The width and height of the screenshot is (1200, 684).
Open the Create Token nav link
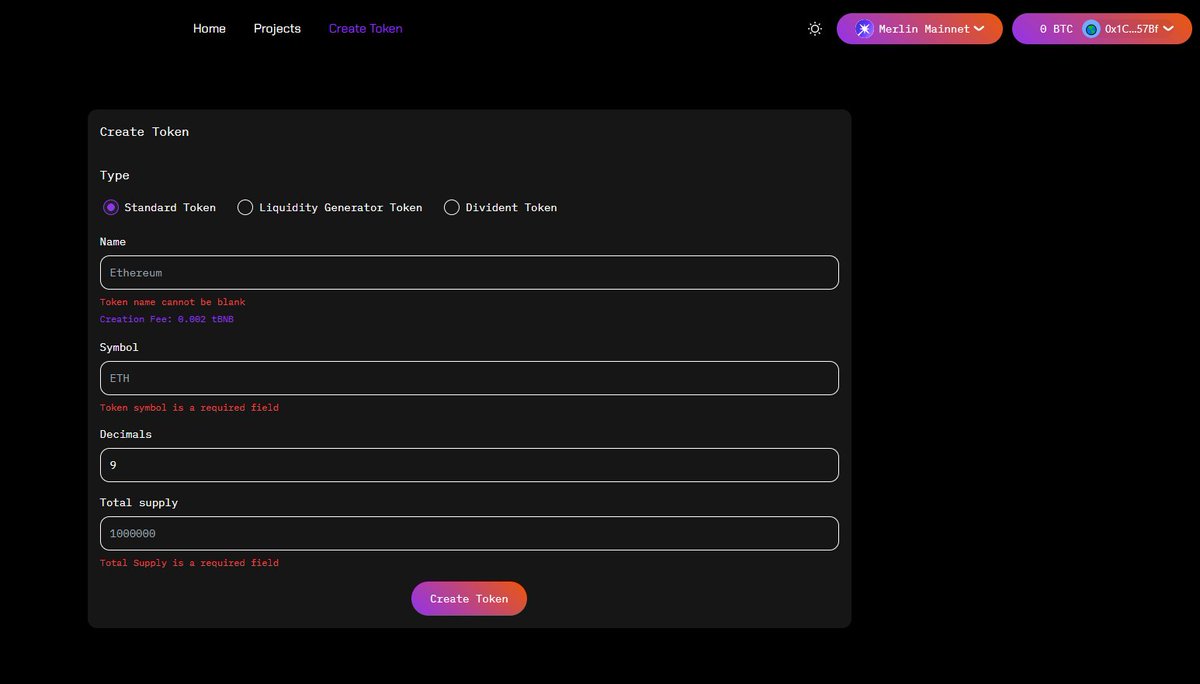(365, 28)
